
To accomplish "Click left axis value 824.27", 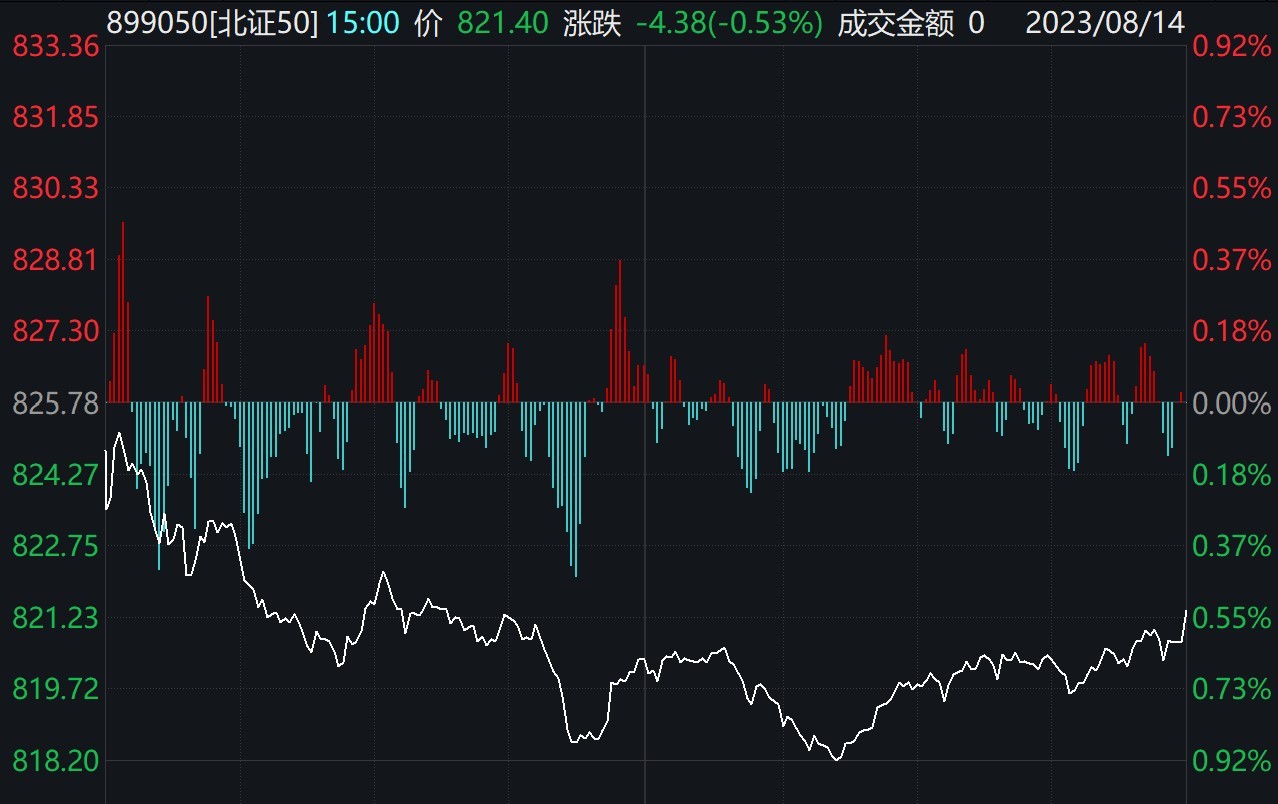I will pos(55,474).
